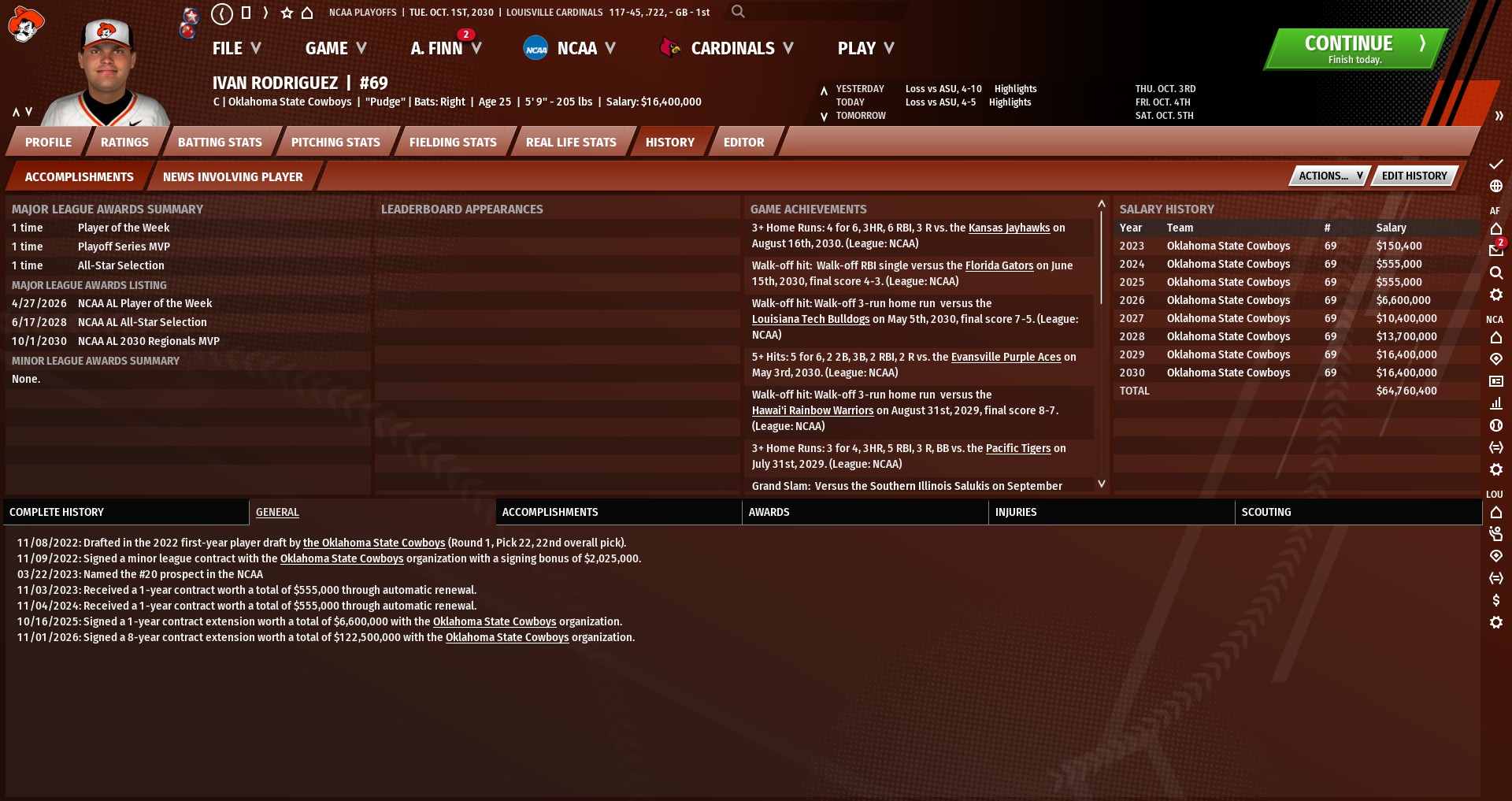Click the Game Achievements scrollbar thumb
Image resolution: width=1512 pixels, height=801 pixels.
pyautogui.click(x=1101, y=258)
